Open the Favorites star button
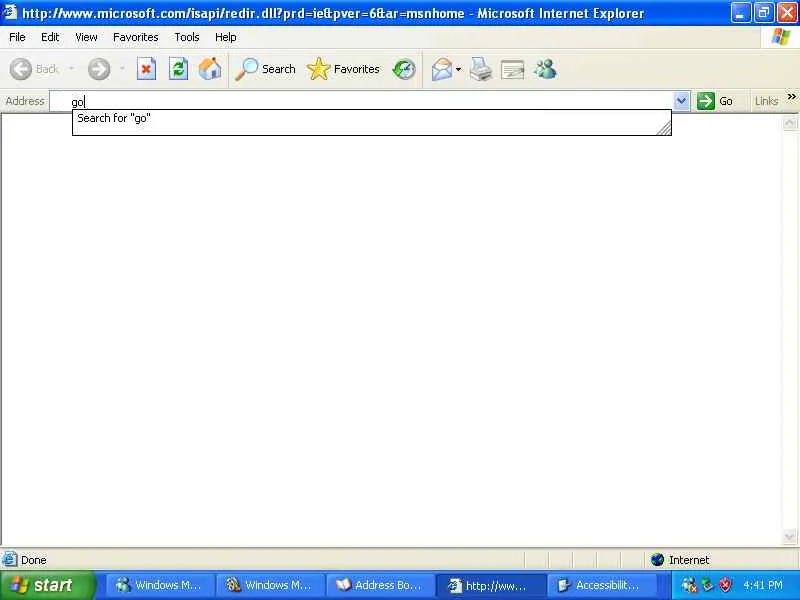Viewport: 800px width, 600px height. (x=343, y=69)
